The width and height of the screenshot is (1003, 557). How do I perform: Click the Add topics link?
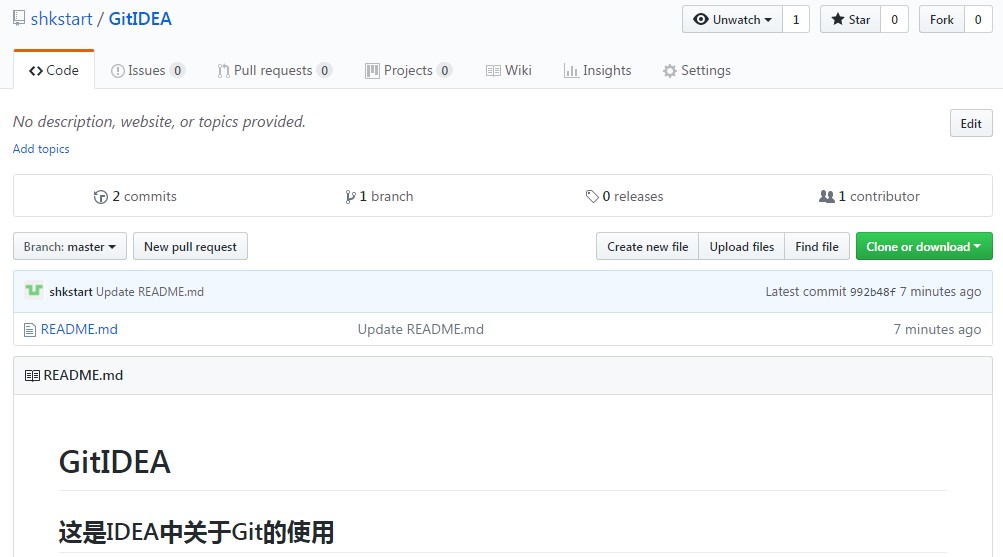pyautogui.click(x=41, y=149)
